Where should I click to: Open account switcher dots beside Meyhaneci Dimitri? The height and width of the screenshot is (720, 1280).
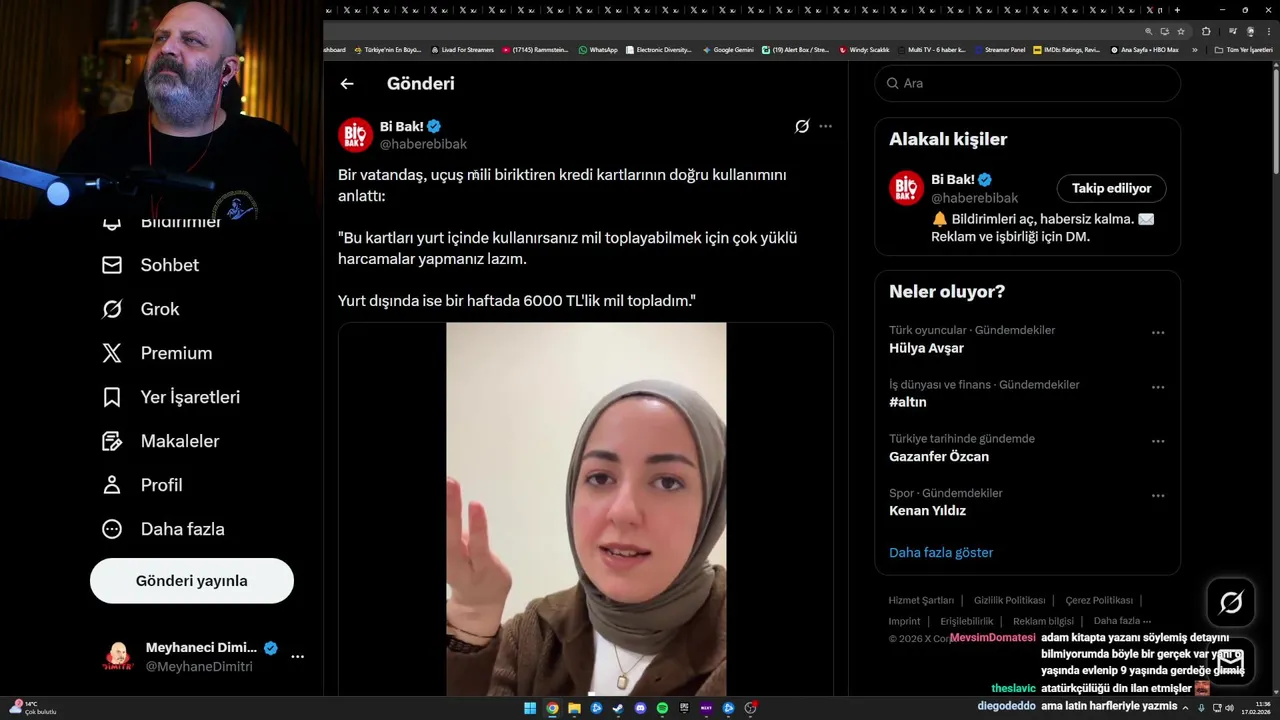297,657
